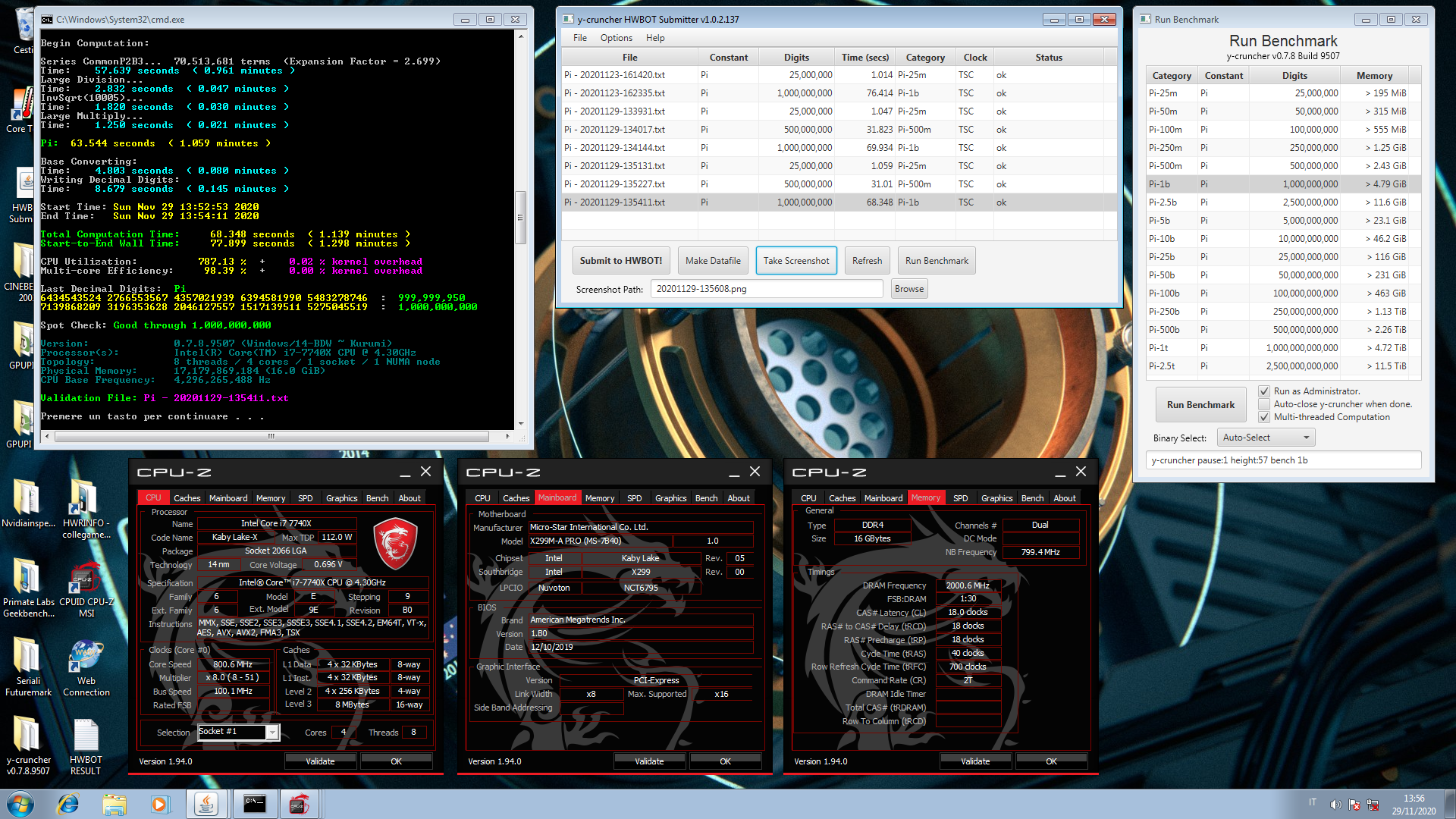Switch to CPU-Z taskbar icon
1456x819 pixels.
pyautogui.click(x=300, y=804)
